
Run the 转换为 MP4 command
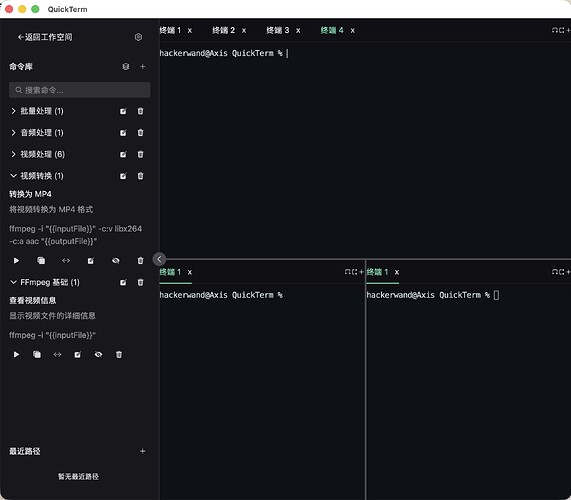16,261
